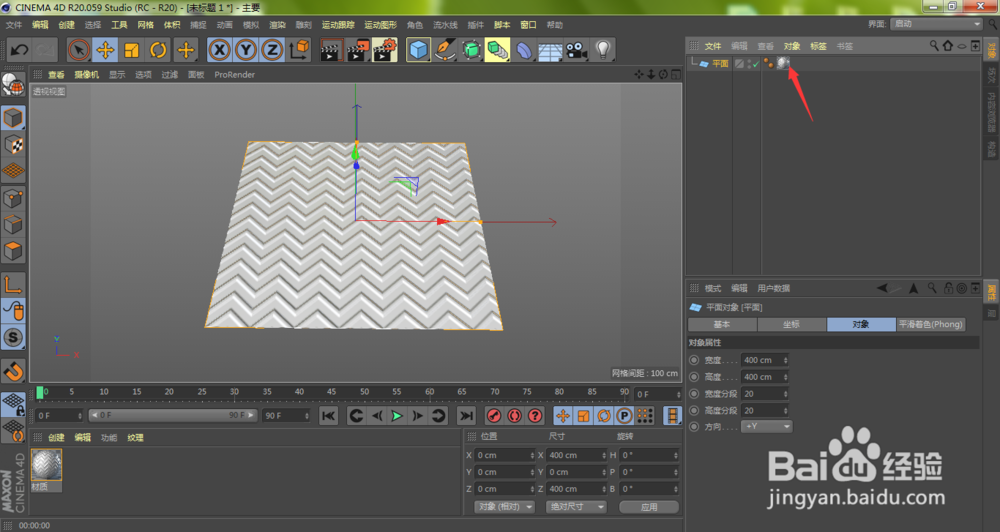
Task: Open the 渲染 menu
Action: click(277, 25)
